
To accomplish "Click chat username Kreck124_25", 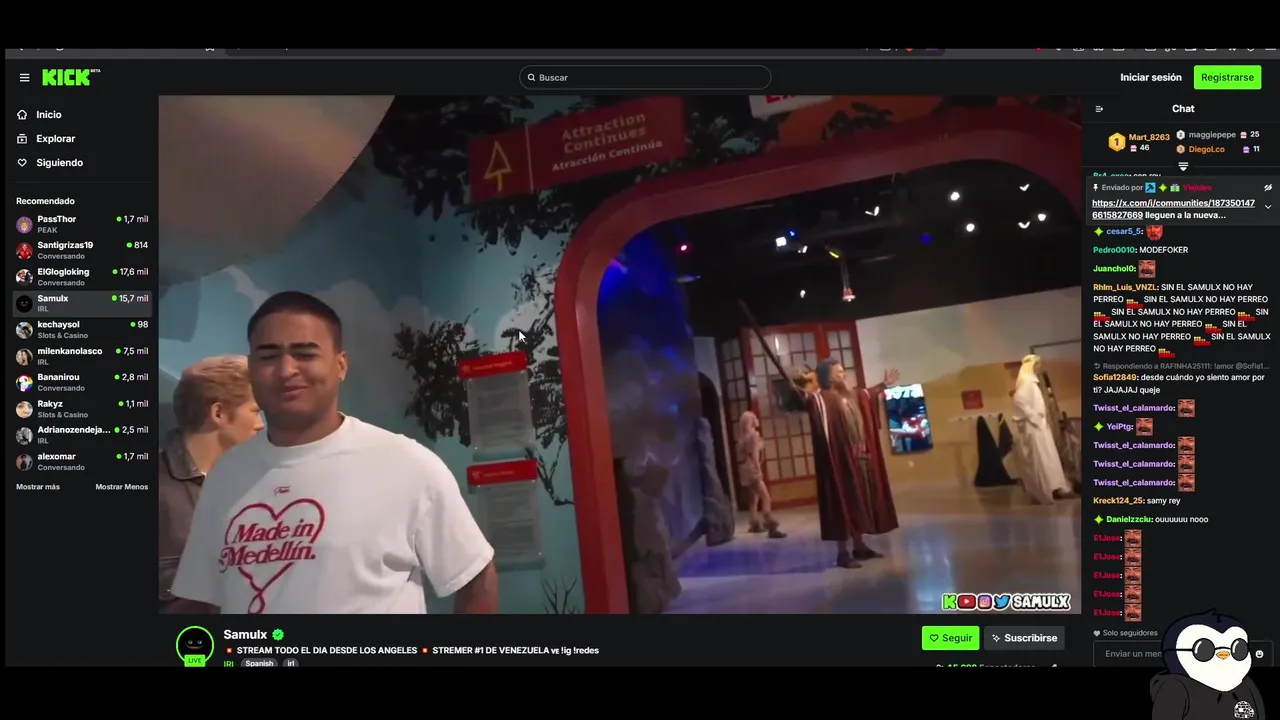I will pos(1118,501).
